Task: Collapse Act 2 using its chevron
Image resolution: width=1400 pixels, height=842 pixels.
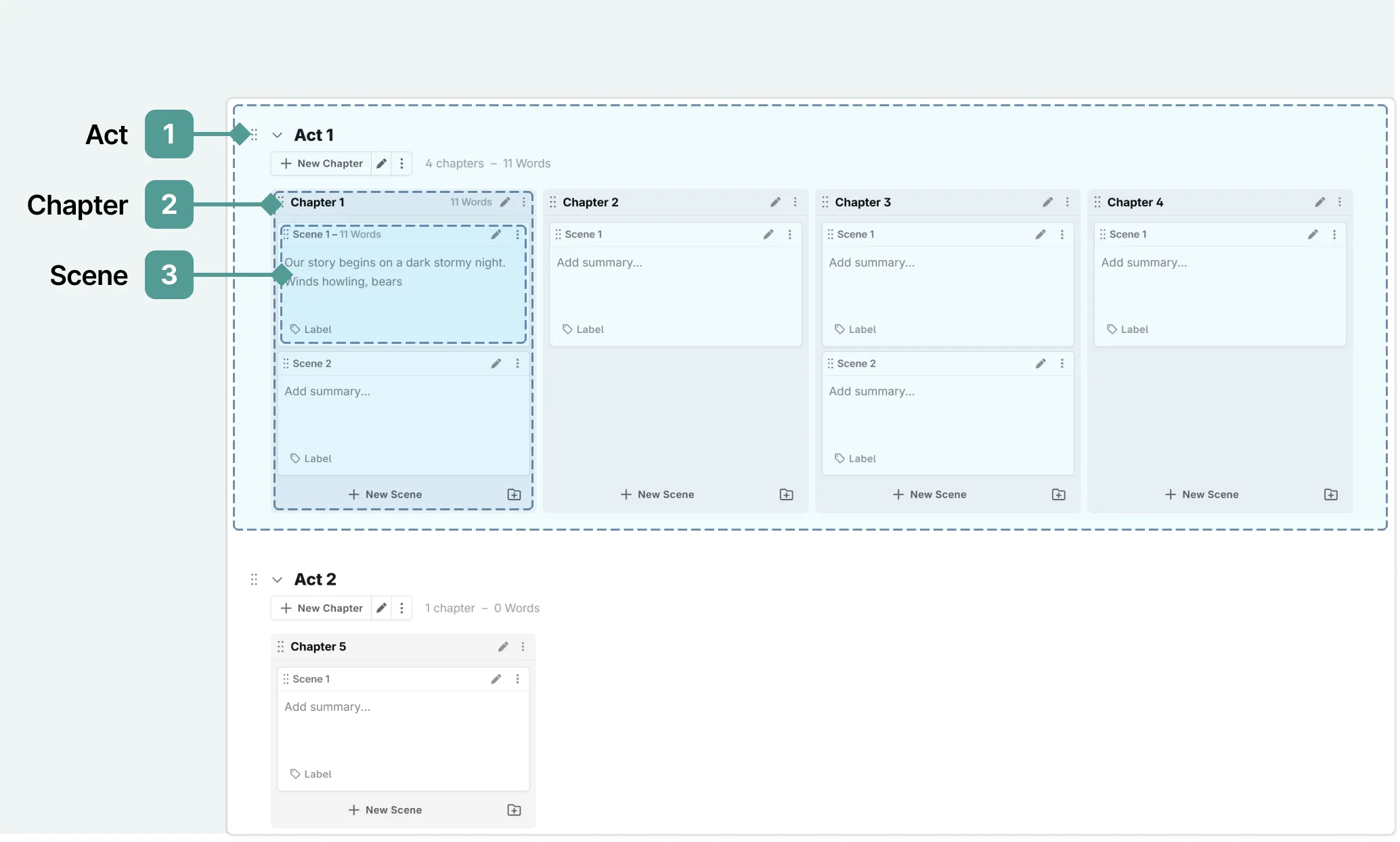Action: [x=277, y=580]
